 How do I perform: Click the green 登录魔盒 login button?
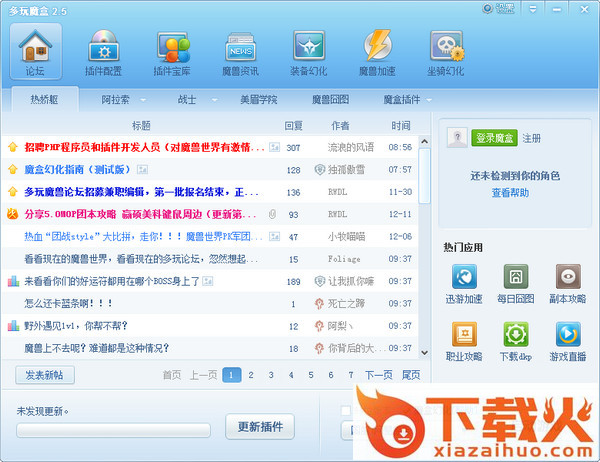(494, 138)
